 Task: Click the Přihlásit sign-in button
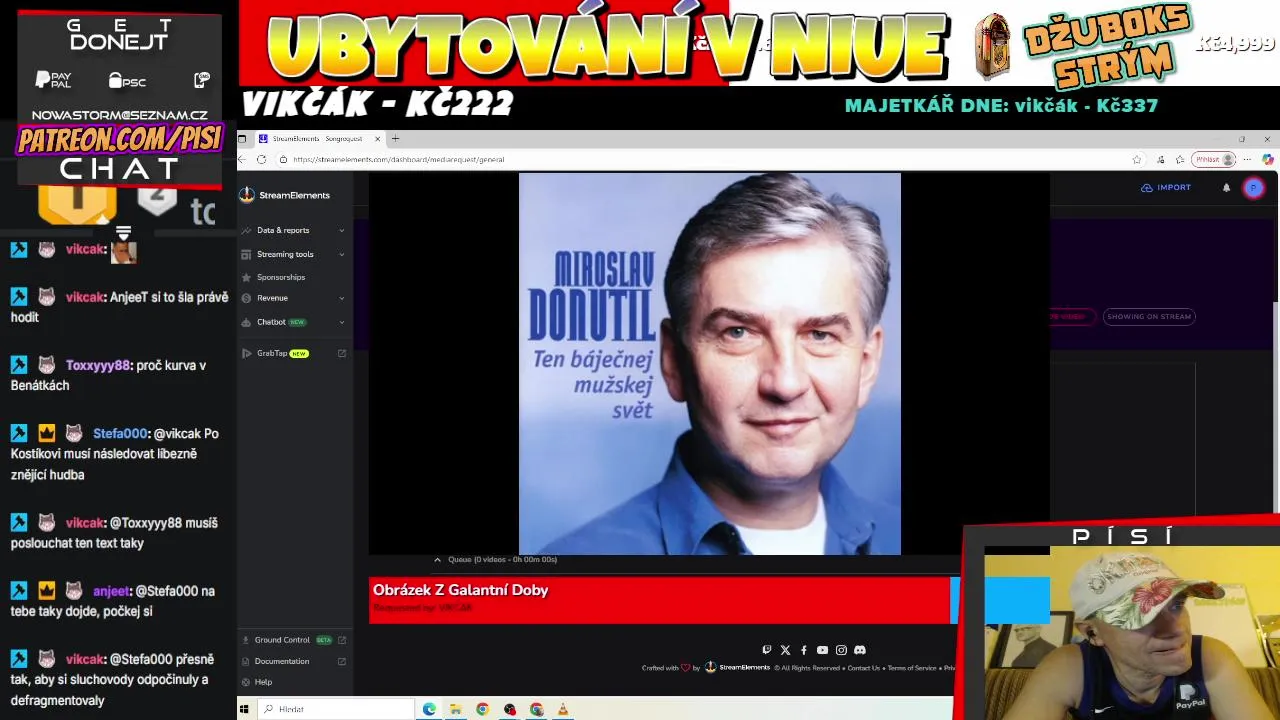pyautogui.click(x=1215, y=159)
